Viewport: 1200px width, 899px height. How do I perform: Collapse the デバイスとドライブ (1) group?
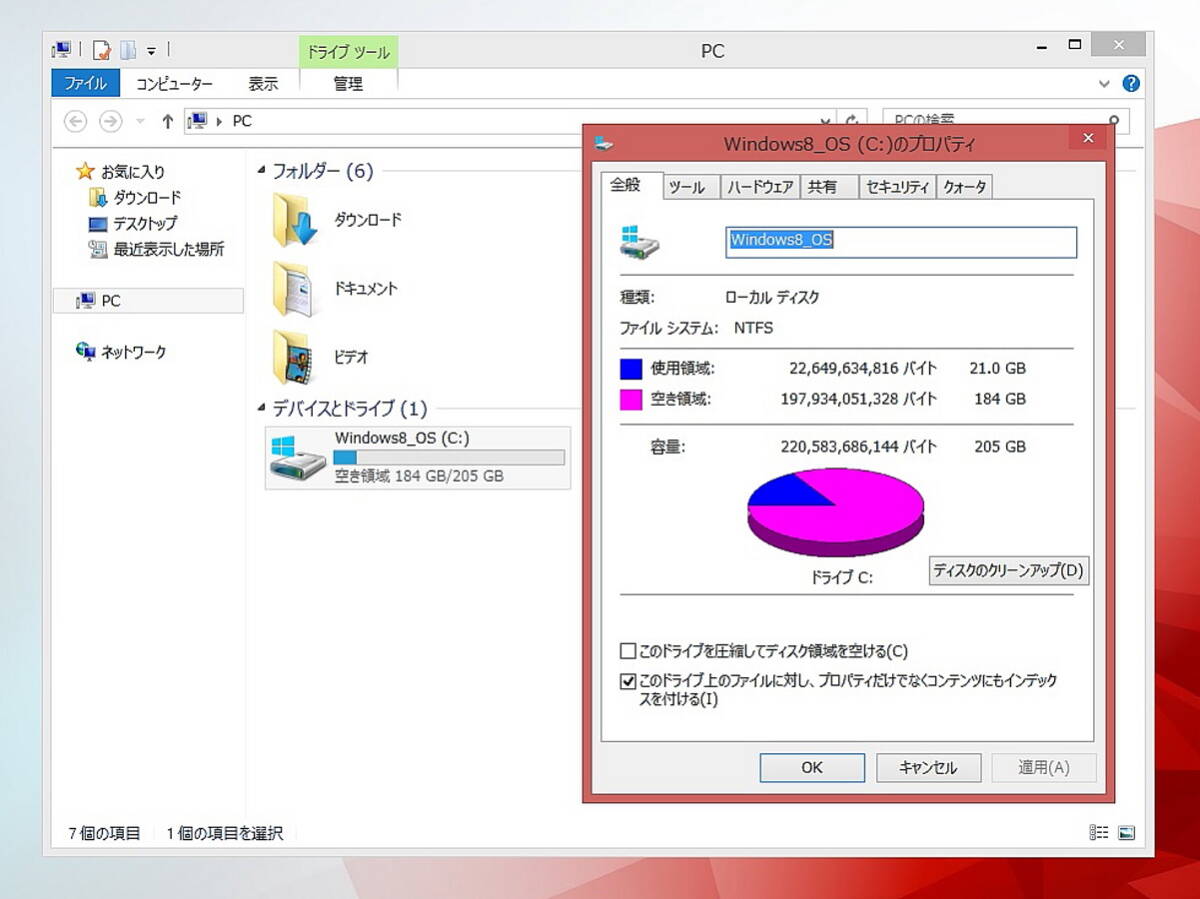click(x=263, y=409)
